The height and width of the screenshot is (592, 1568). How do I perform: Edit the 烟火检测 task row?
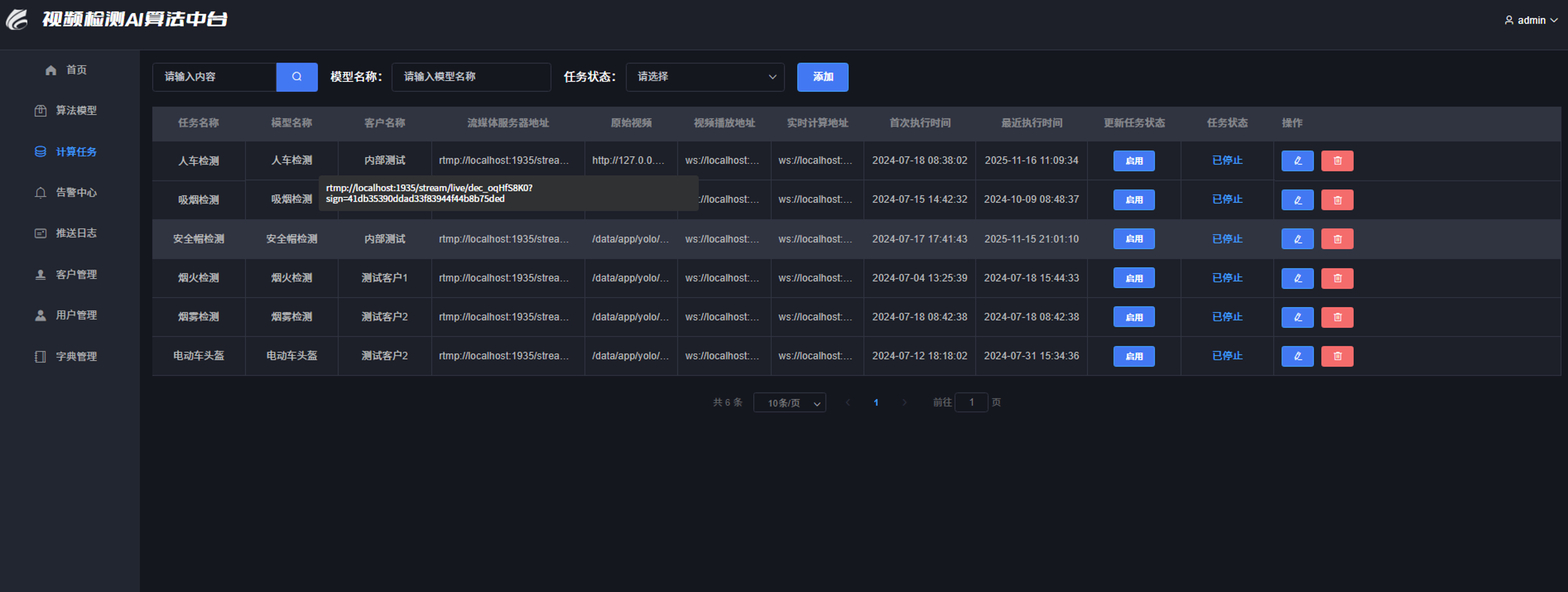tap(1297, 278)
